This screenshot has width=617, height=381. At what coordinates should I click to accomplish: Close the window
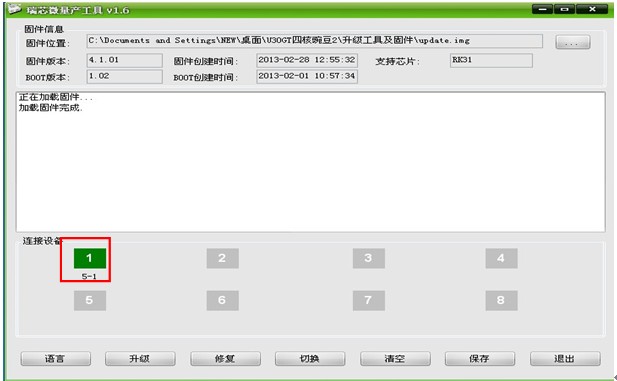(x=592, y=9)
